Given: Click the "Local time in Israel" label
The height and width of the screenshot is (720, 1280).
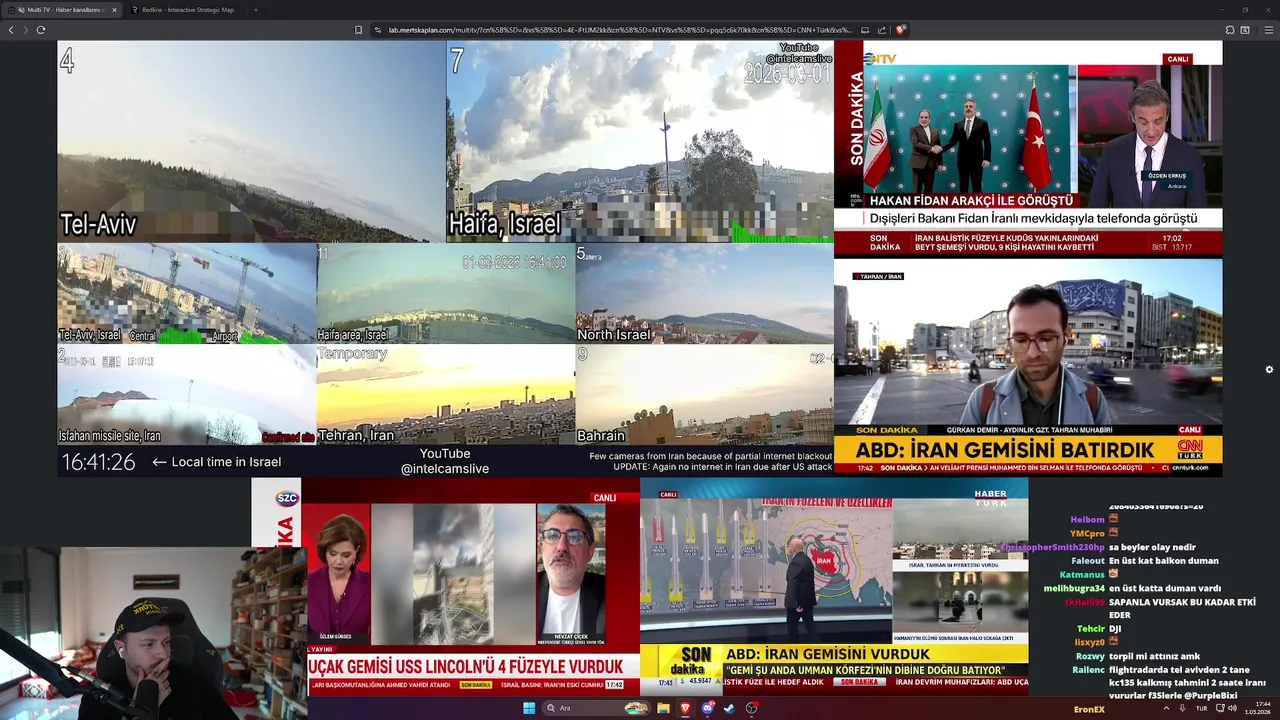Looking at the screenshot, I should (x=226, y=462).
